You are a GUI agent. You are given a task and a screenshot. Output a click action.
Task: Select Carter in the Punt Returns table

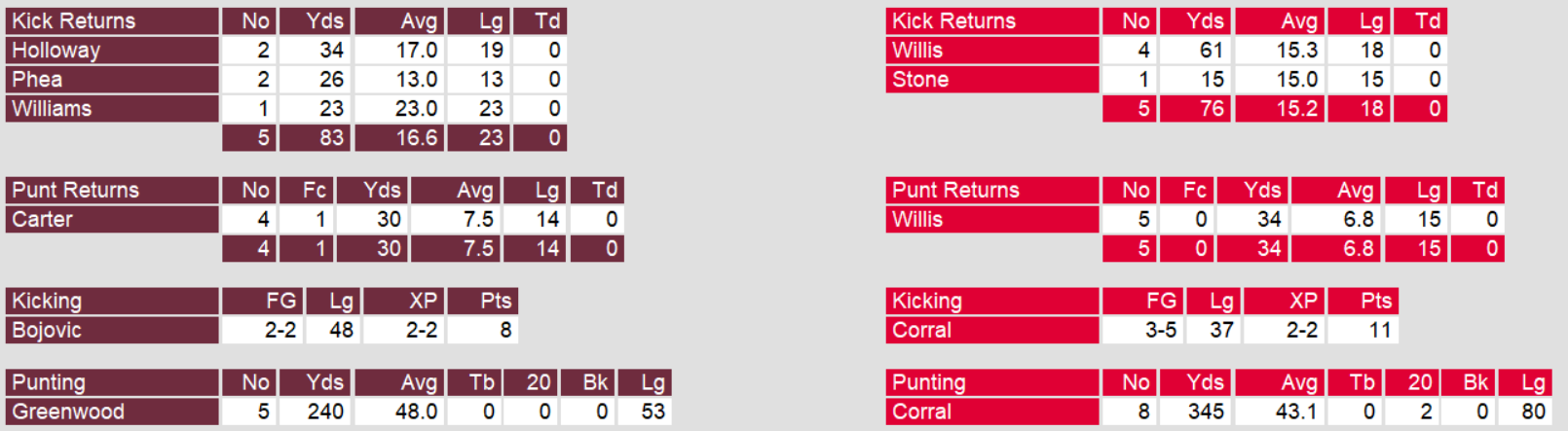(43, 220)
